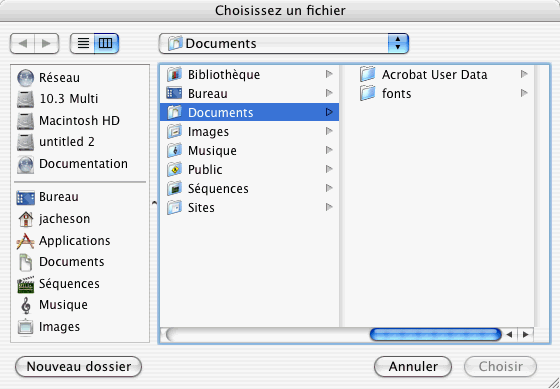Select the Réseau network globe icon
The height and width of the screenshot is (389, 560).
tap(26, 78)
